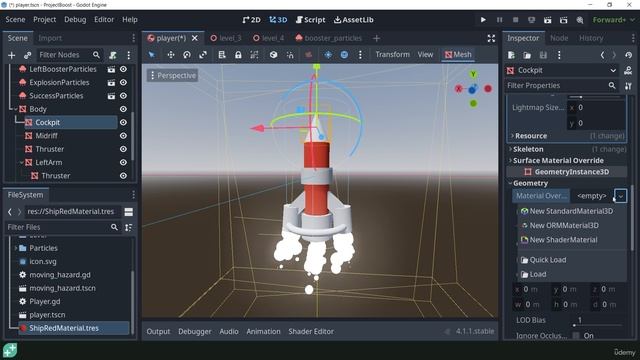The image size is (640, 360).
Task: Open Inspector object history icon
Action: [x=629, y=55]
